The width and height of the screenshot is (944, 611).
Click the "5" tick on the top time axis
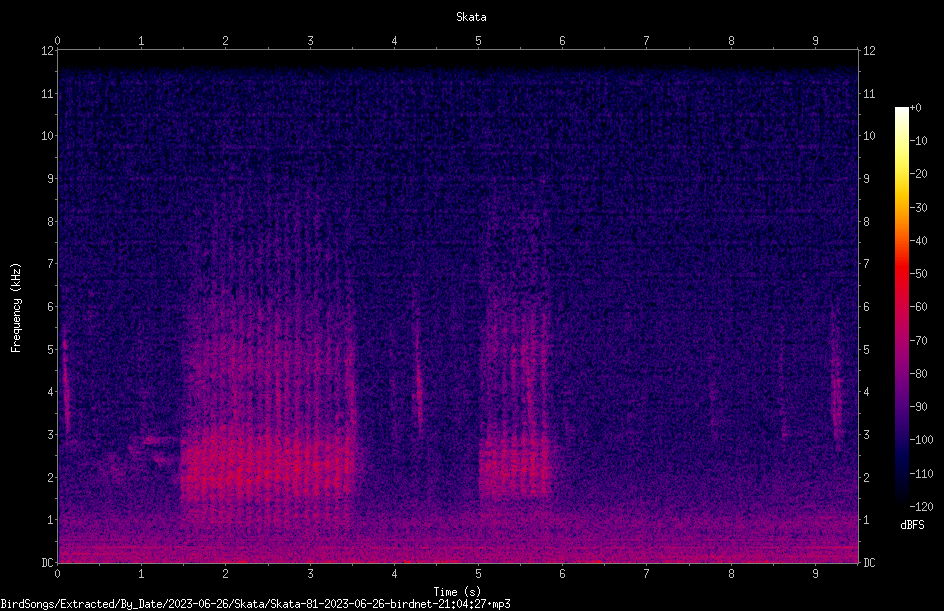(479, 41)
